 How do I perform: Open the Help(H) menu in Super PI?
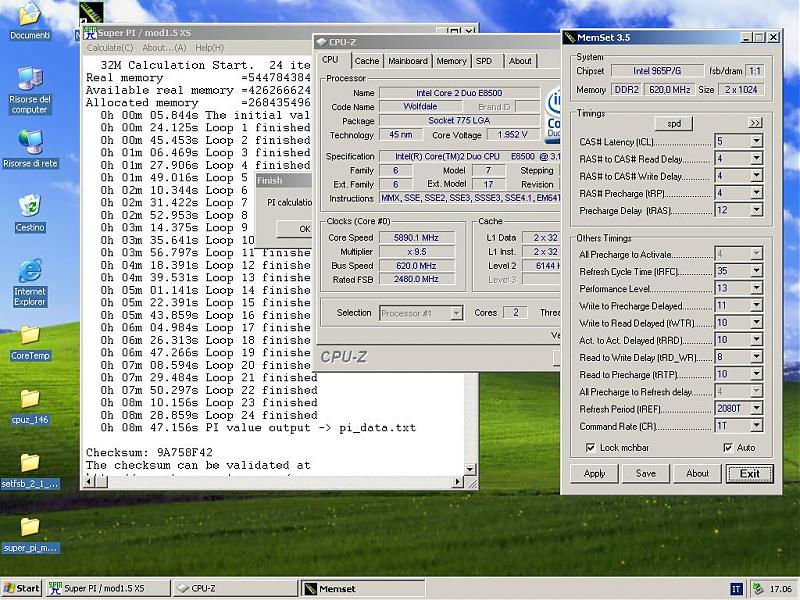(209, 48)
